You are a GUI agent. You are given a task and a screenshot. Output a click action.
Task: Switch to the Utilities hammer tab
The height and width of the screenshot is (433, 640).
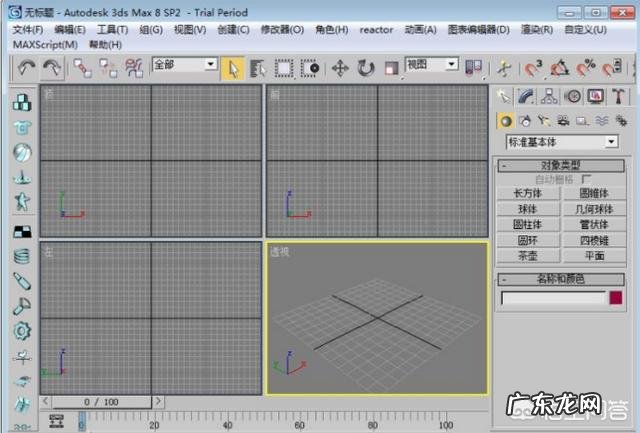coord(619,97)
